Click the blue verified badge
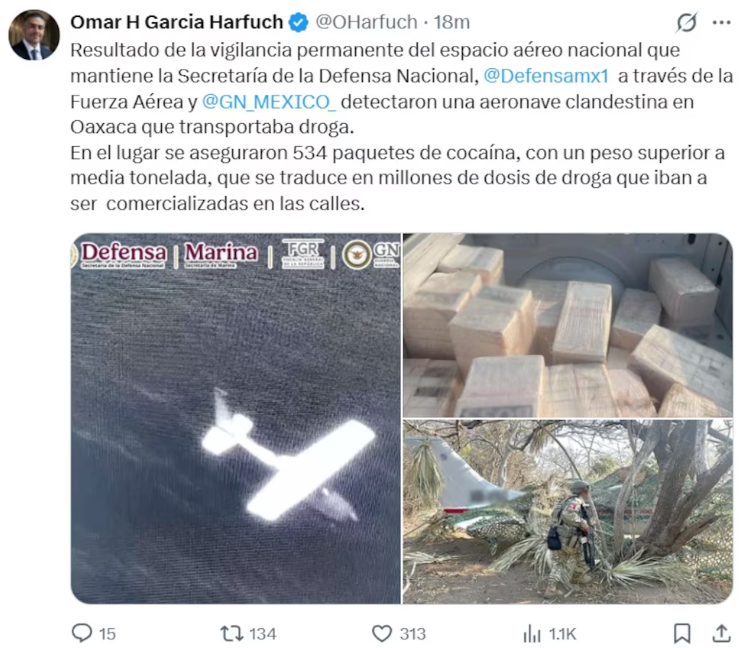 click(299, 22)
